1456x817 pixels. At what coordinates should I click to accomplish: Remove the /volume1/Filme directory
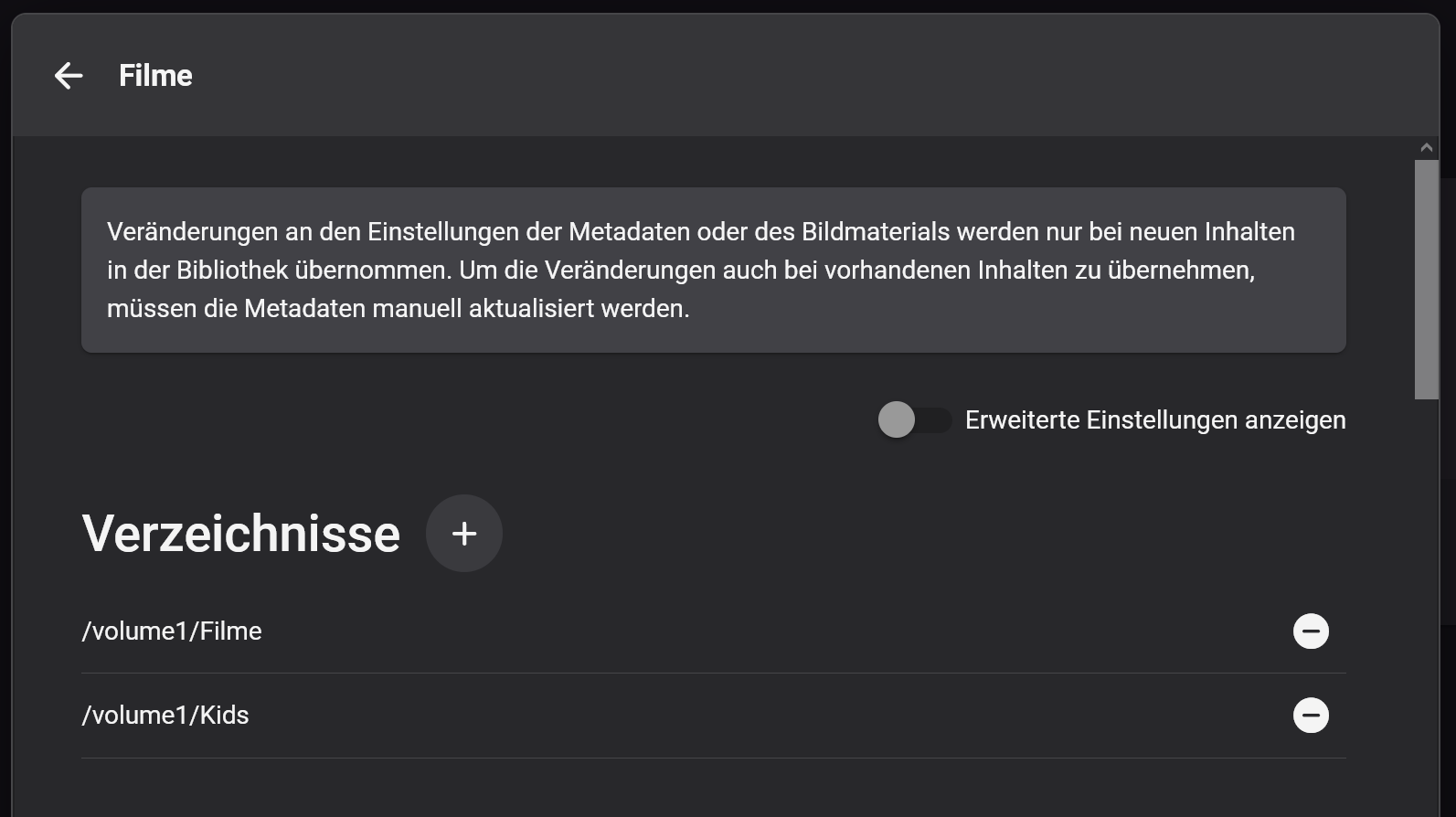tap(1311, 631)
